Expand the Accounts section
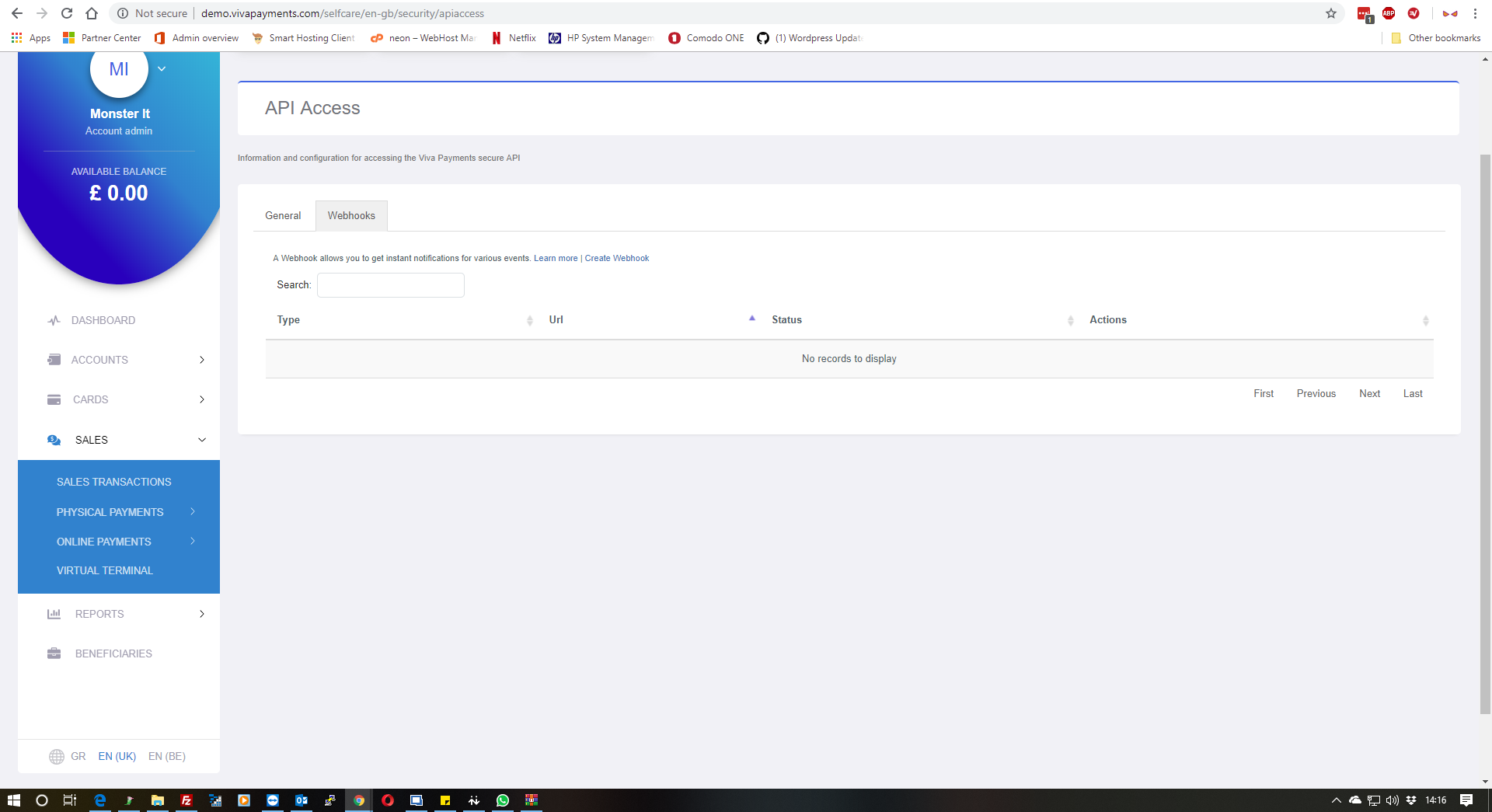 (x=201, y=360)
